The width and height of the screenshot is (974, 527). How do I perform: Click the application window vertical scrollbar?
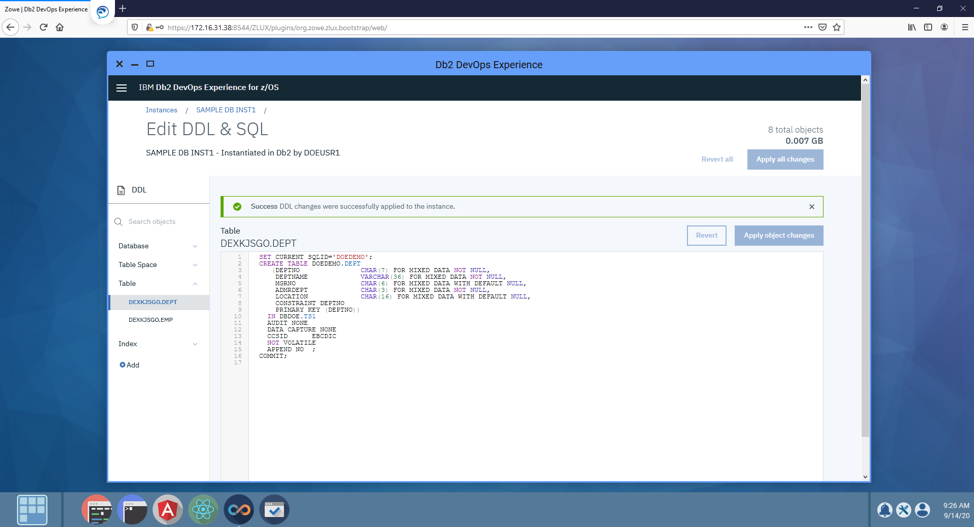[x=865, y=261]
